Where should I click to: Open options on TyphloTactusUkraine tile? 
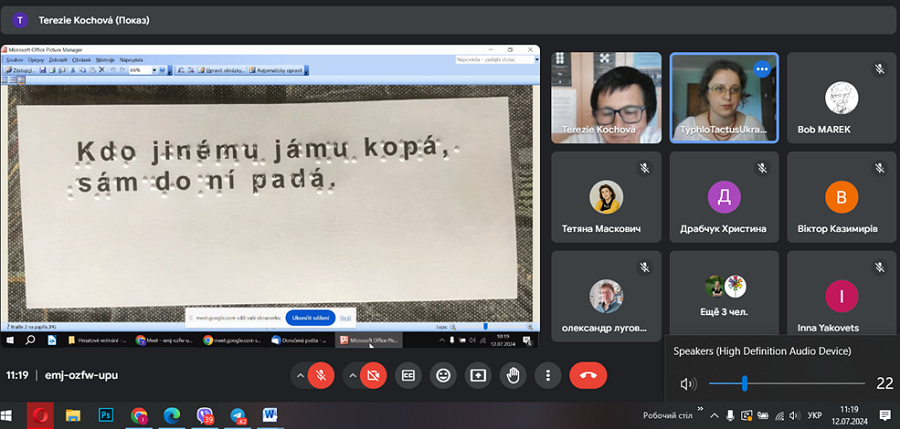(763, 69)
